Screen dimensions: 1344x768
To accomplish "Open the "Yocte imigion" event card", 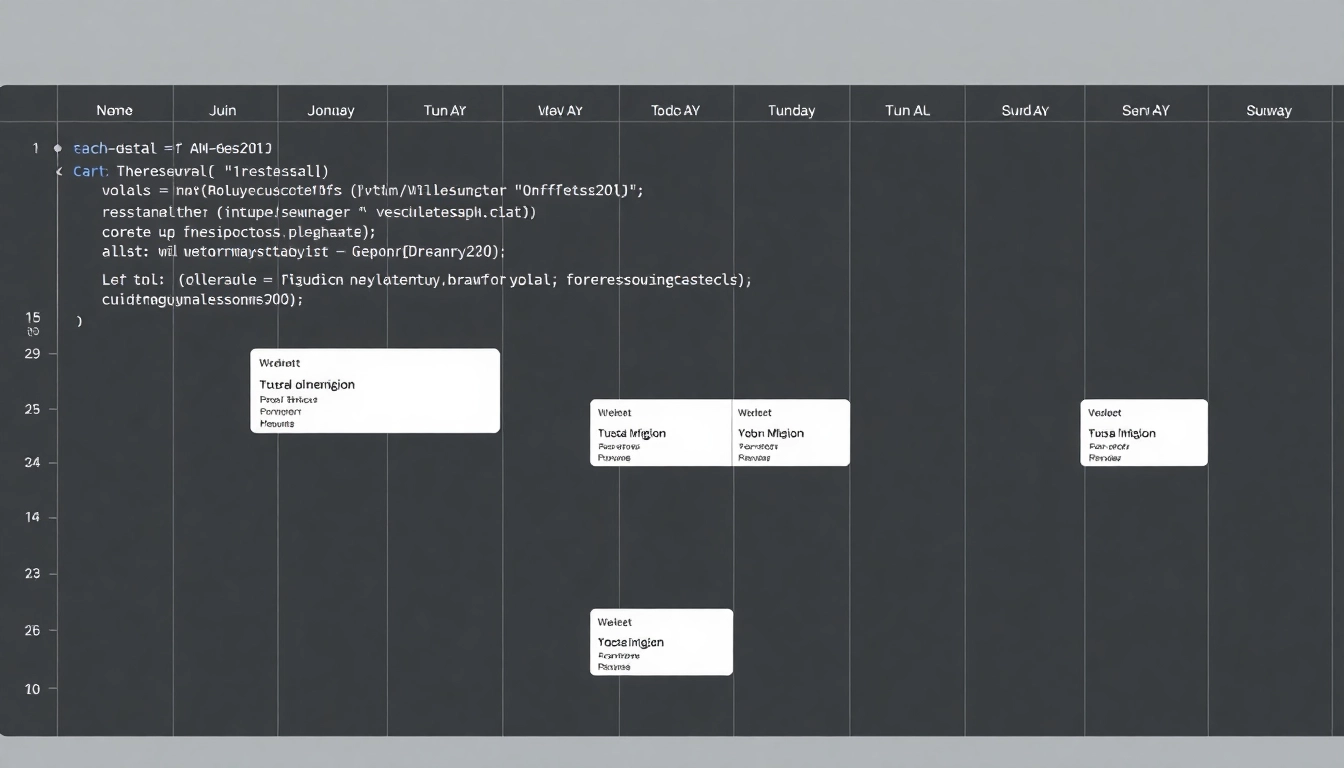I will click(661, 642).
